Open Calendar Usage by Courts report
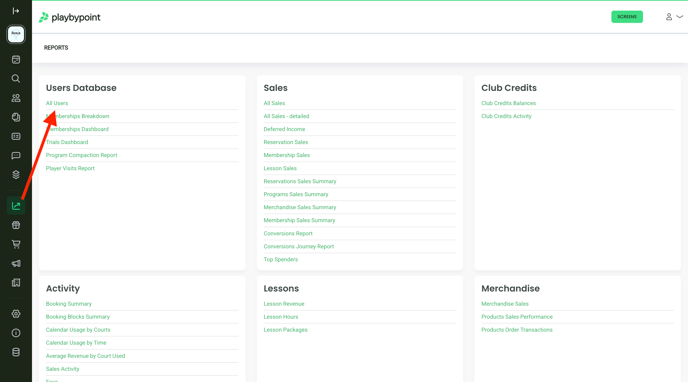This screenshot has width=688, height=382. (x=78, y=330)
